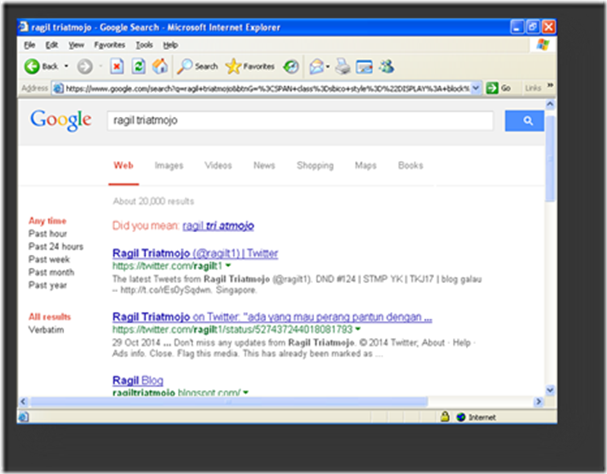Screen dimensions: 607x474
Task: Filter results by Past hour
Action: click(48, 234)
